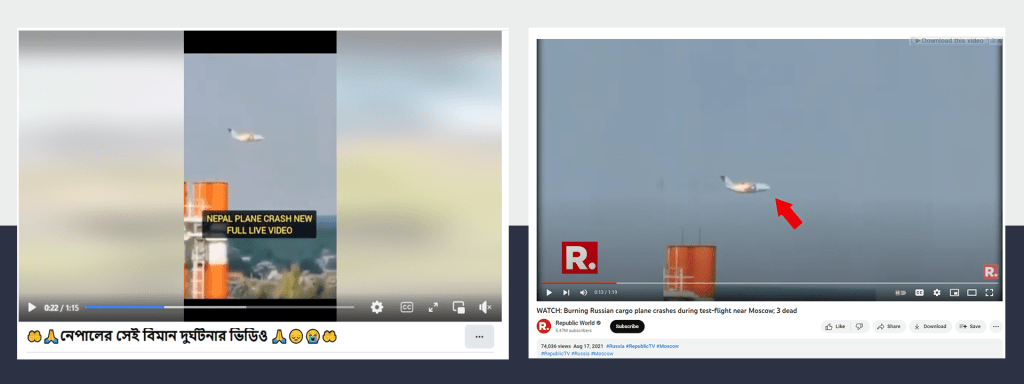
Task: Open picture-in-picture on left video
Action: coord(459,307)
